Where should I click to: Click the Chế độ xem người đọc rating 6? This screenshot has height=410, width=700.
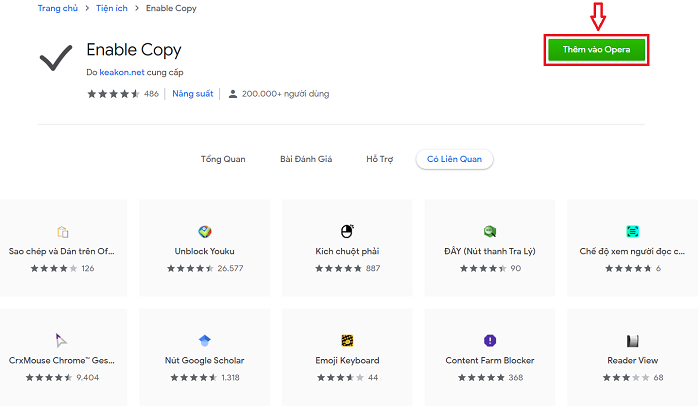[658, 268]
